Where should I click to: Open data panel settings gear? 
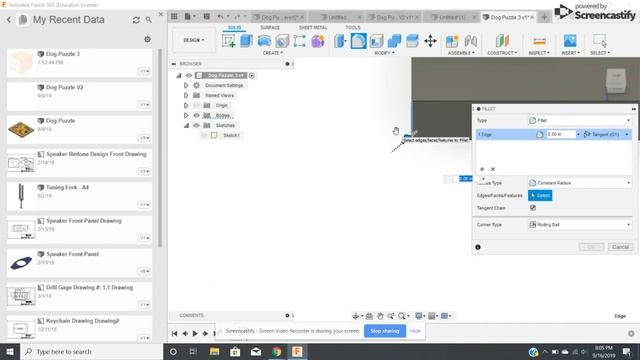147,39
